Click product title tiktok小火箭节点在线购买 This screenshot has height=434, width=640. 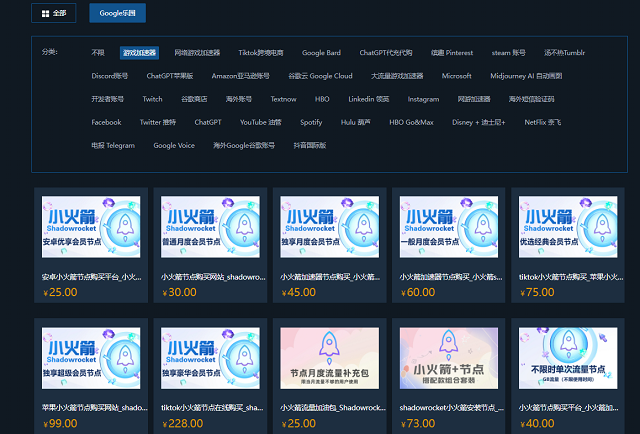click(x=212, y=408)
